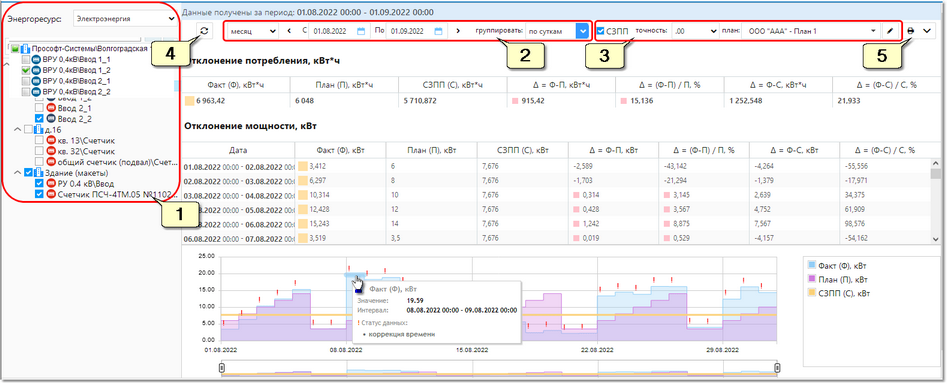Screen dimensions: 947x384
Task: Go to previous period with left arrow
Action: (289, 31)
